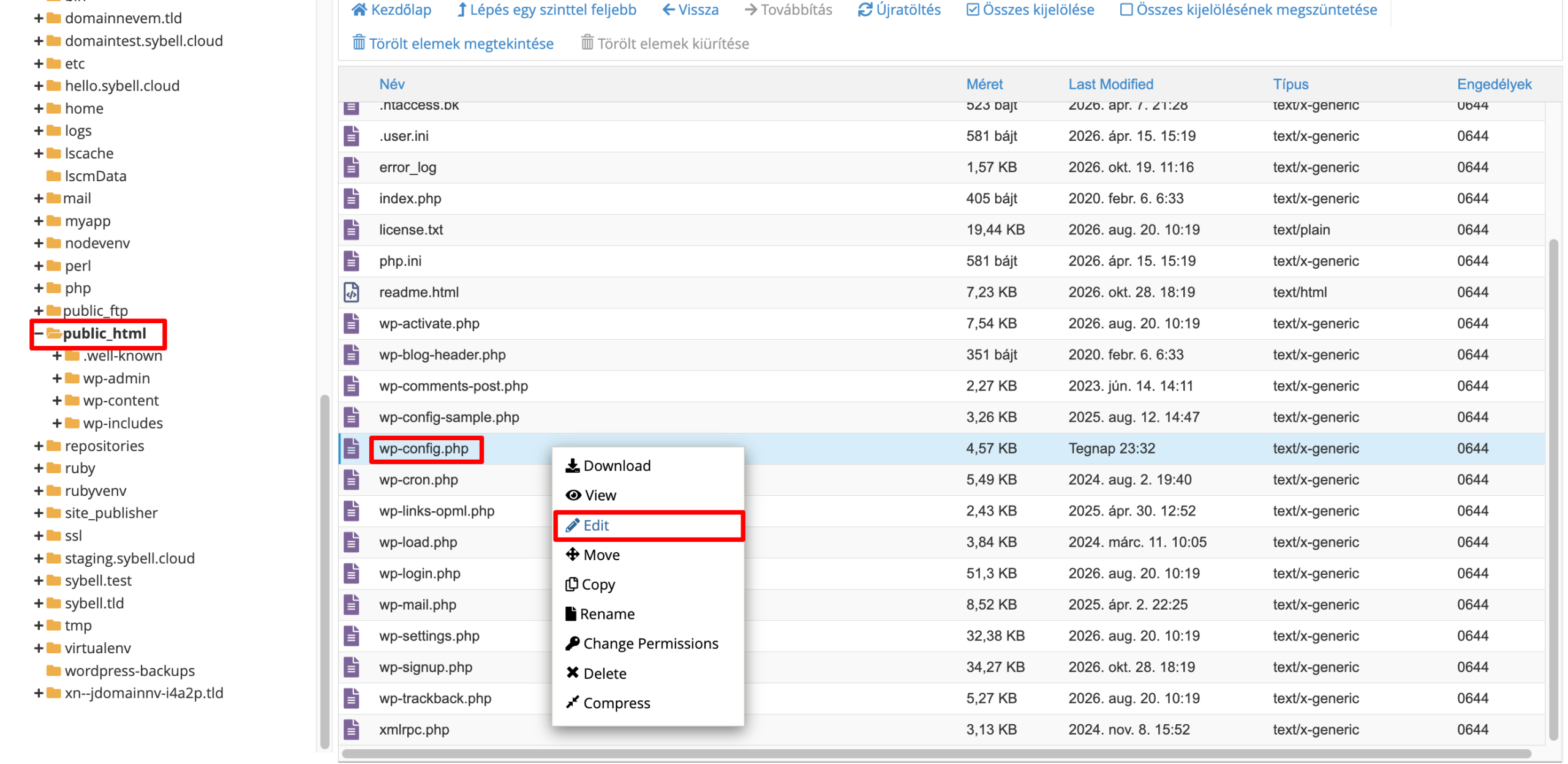
Task: Expand the repositories folder
Action: click(x=39, y=446)
